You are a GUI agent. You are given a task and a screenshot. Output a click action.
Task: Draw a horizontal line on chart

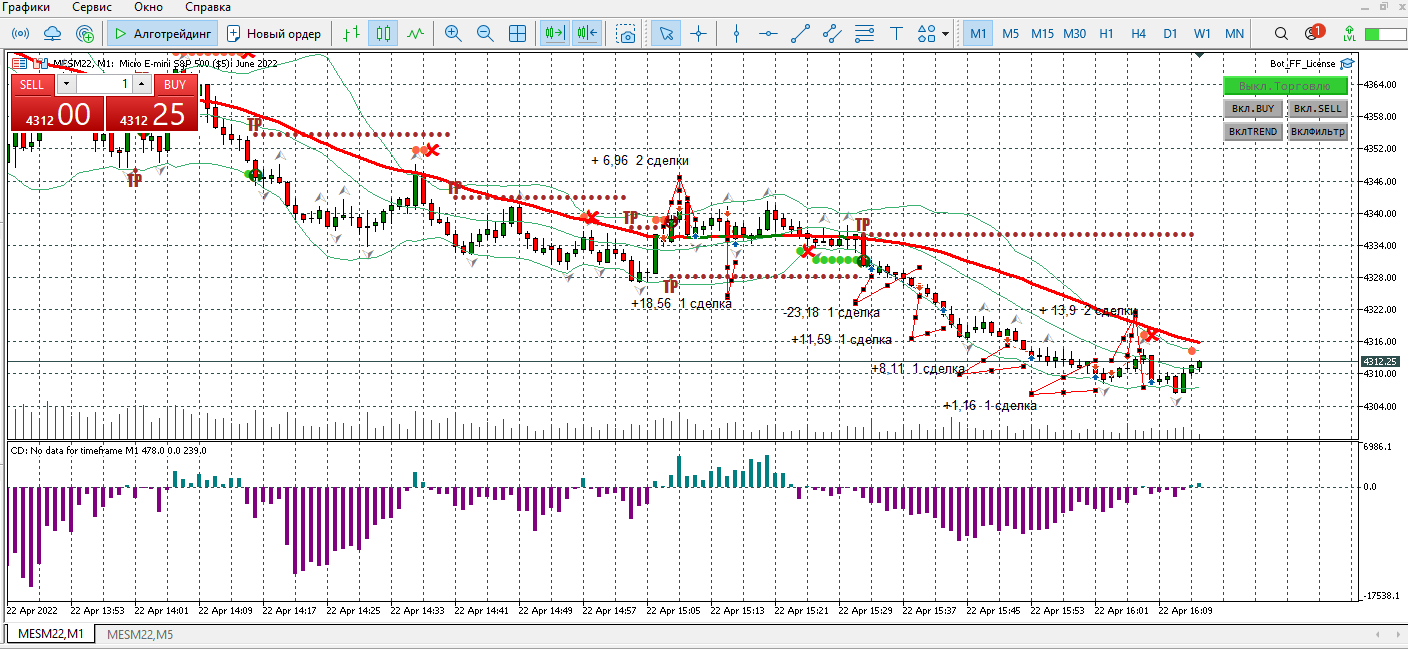[x=768, y=33]
